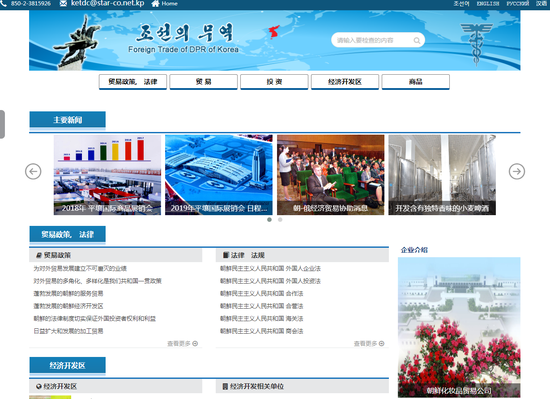Click the 贸易政策、法律 blue section tab
The image size is (550, 399).
[x=67, y=235]
